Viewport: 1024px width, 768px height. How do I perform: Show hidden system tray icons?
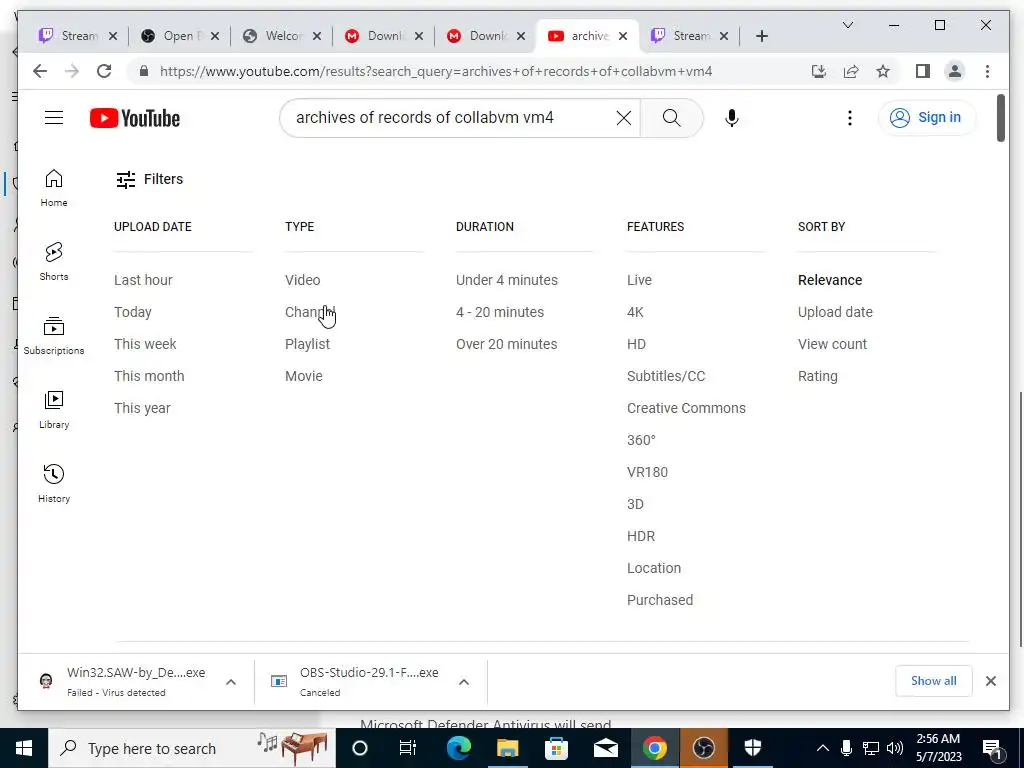click(x=823, y=748)
